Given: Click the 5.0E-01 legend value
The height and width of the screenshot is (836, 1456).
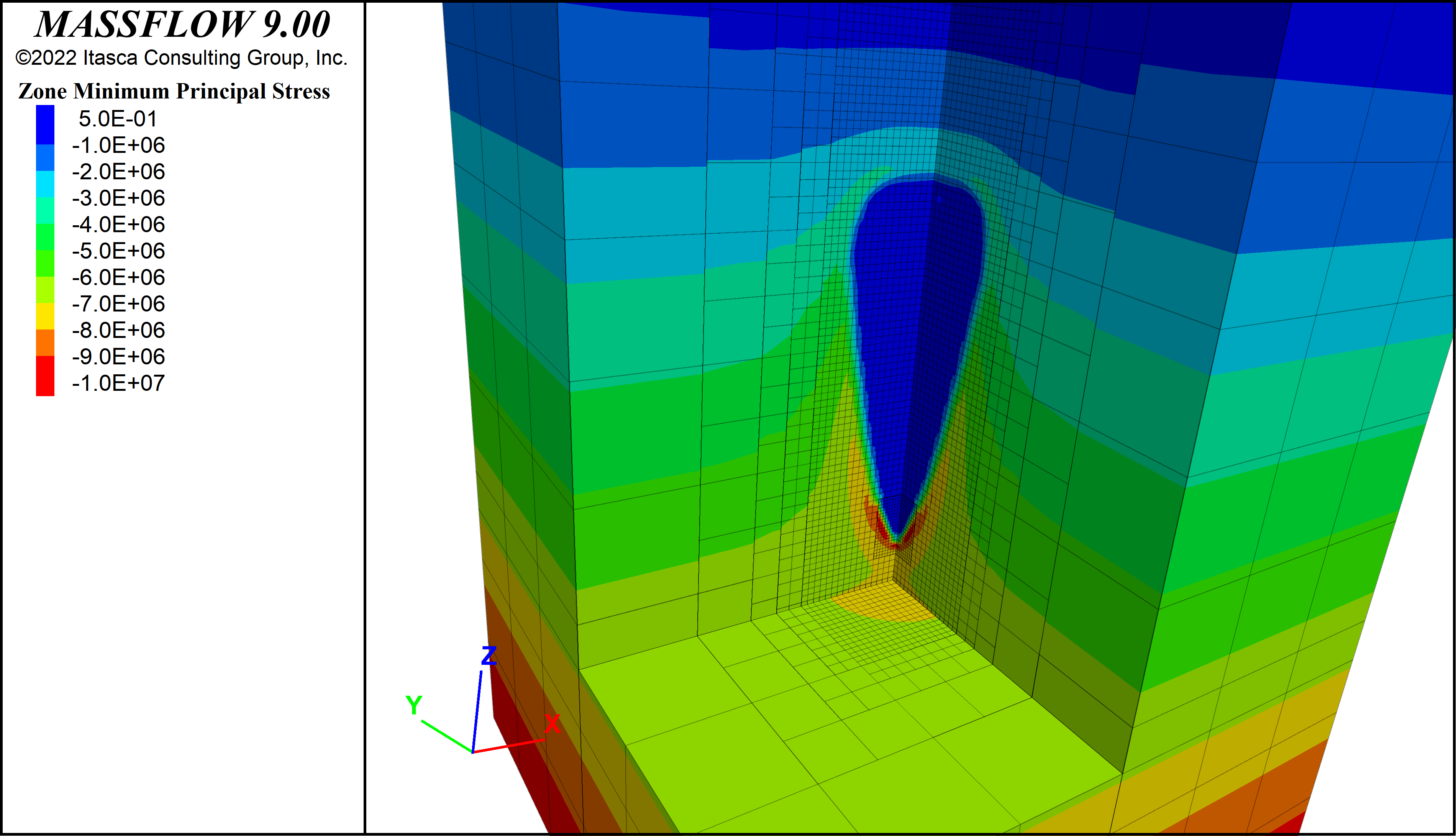Looking at the screenshot, I should [118, 119].
